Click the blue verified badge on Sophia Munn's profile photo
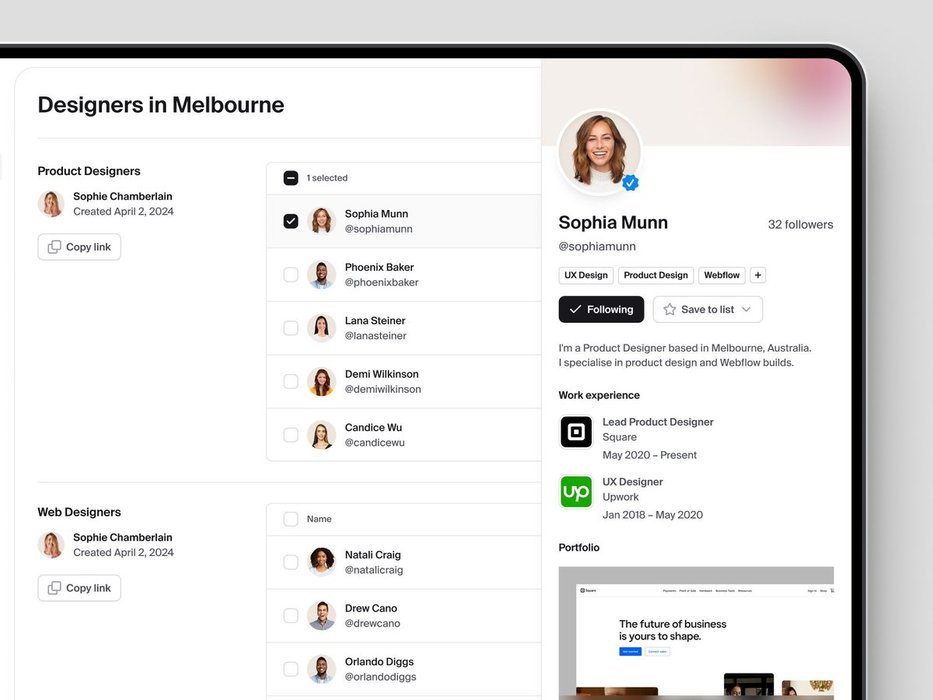This screenshot has height=700, width=933. pos(630,183)
